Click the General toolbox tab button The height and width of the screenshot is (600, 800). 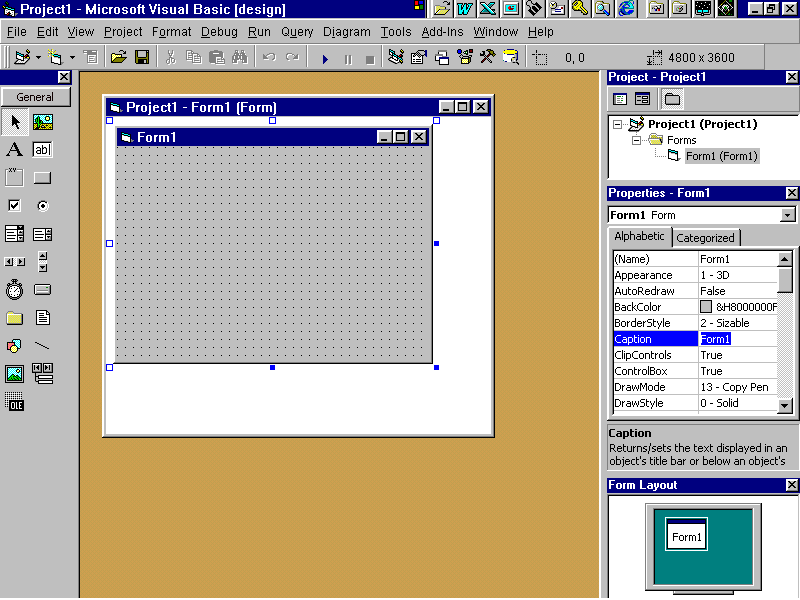(35, 97)
